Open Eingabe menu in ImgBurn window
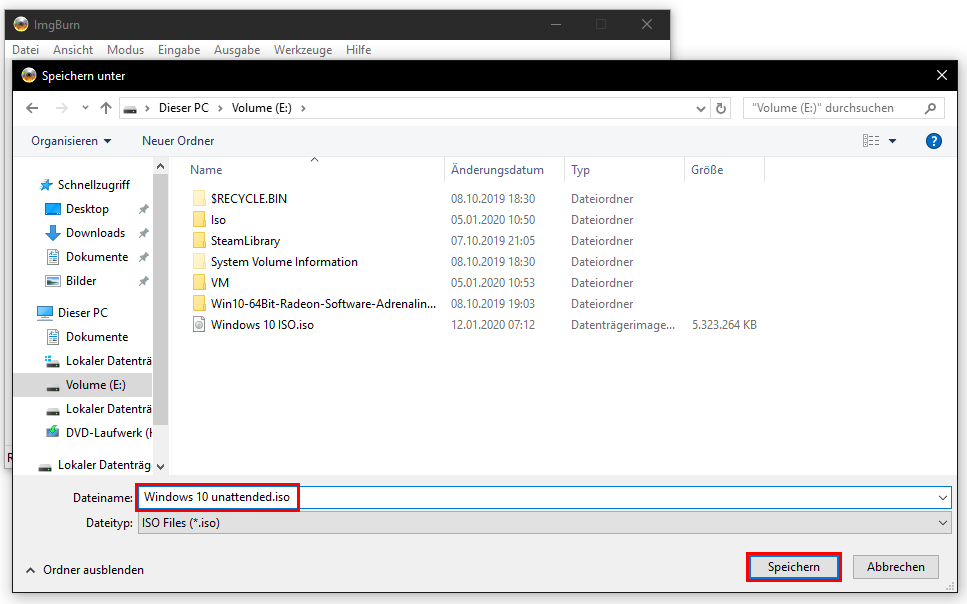 click(179, 50)
